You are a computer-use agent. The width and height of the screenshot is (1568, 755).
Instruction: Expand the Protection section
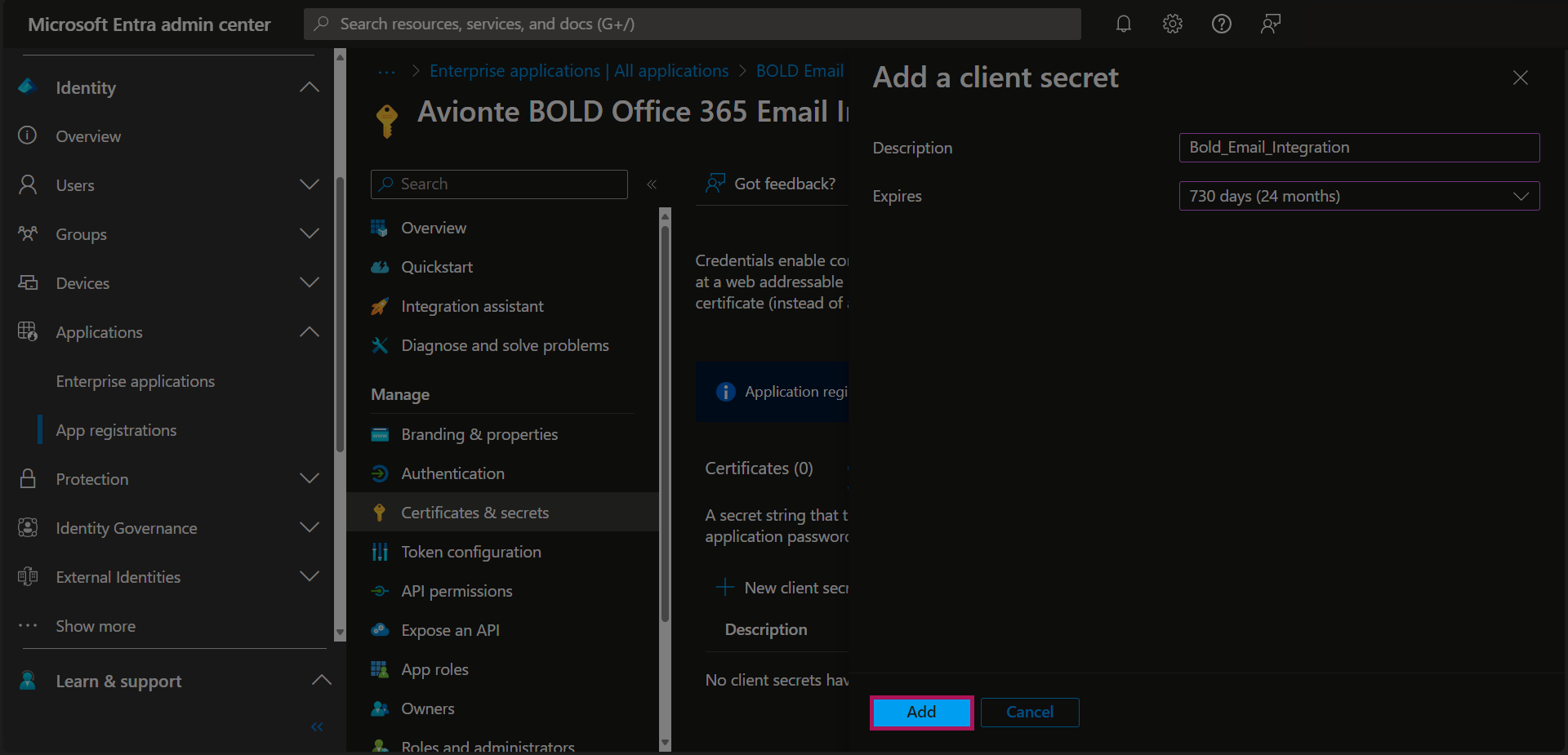point(309,479)
